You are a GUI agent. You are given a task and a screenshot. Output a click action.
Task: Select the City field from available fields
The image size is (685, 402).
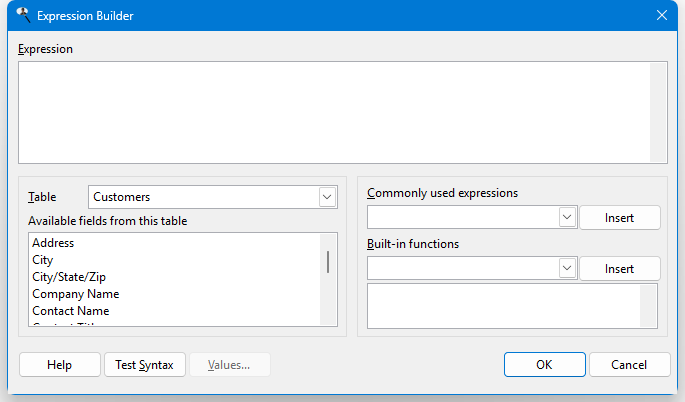click(x=42, y=260)
